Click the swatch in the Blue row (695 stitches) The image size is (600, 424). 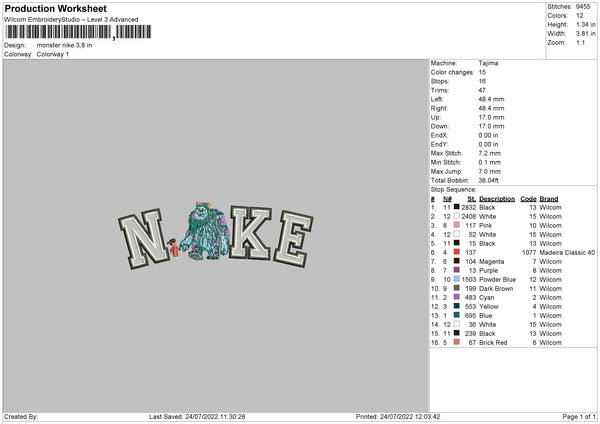coord(457,315)
